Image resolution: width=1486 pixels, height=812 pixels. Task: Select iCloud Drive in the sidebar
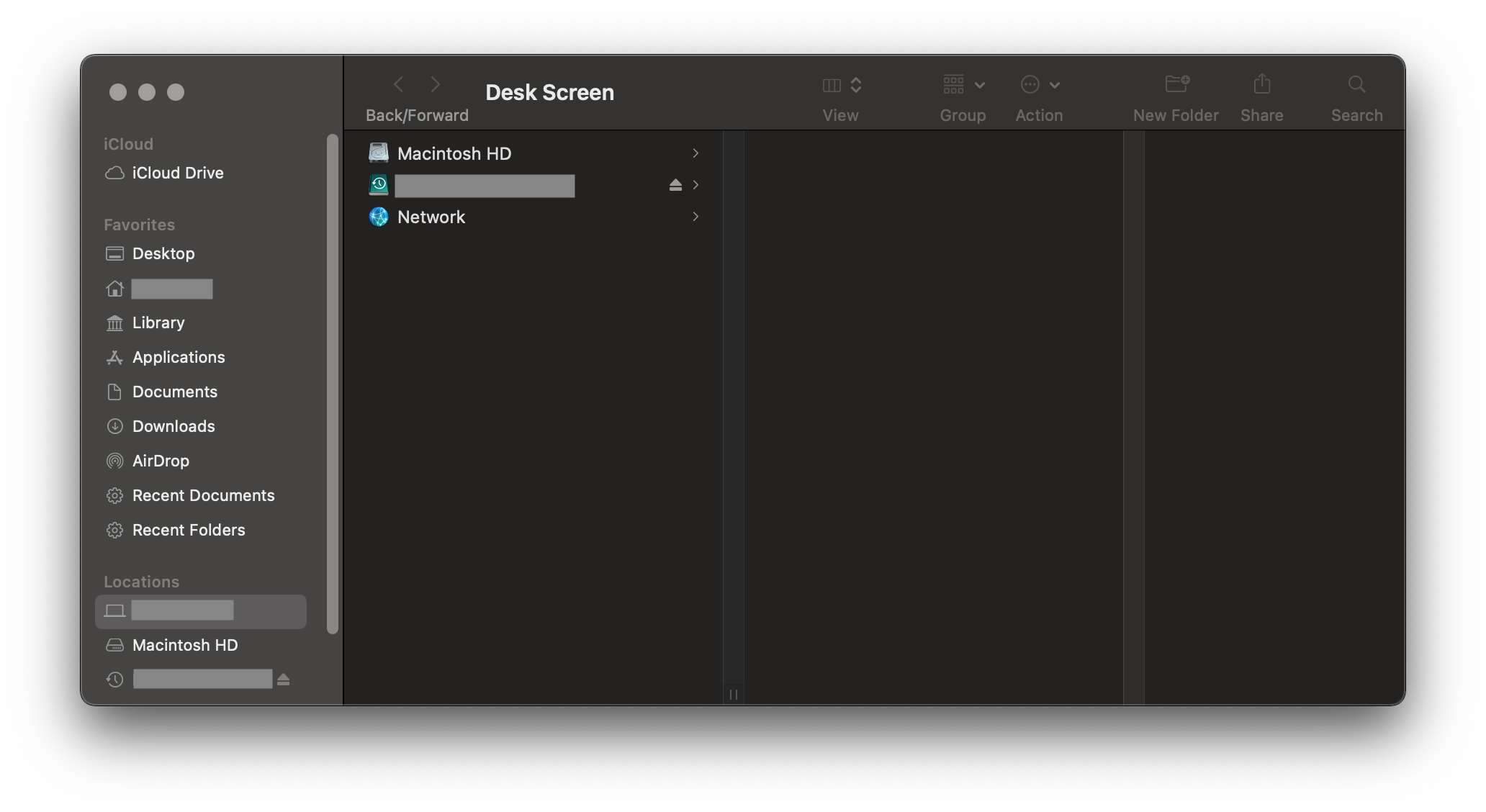pos(177,173)
